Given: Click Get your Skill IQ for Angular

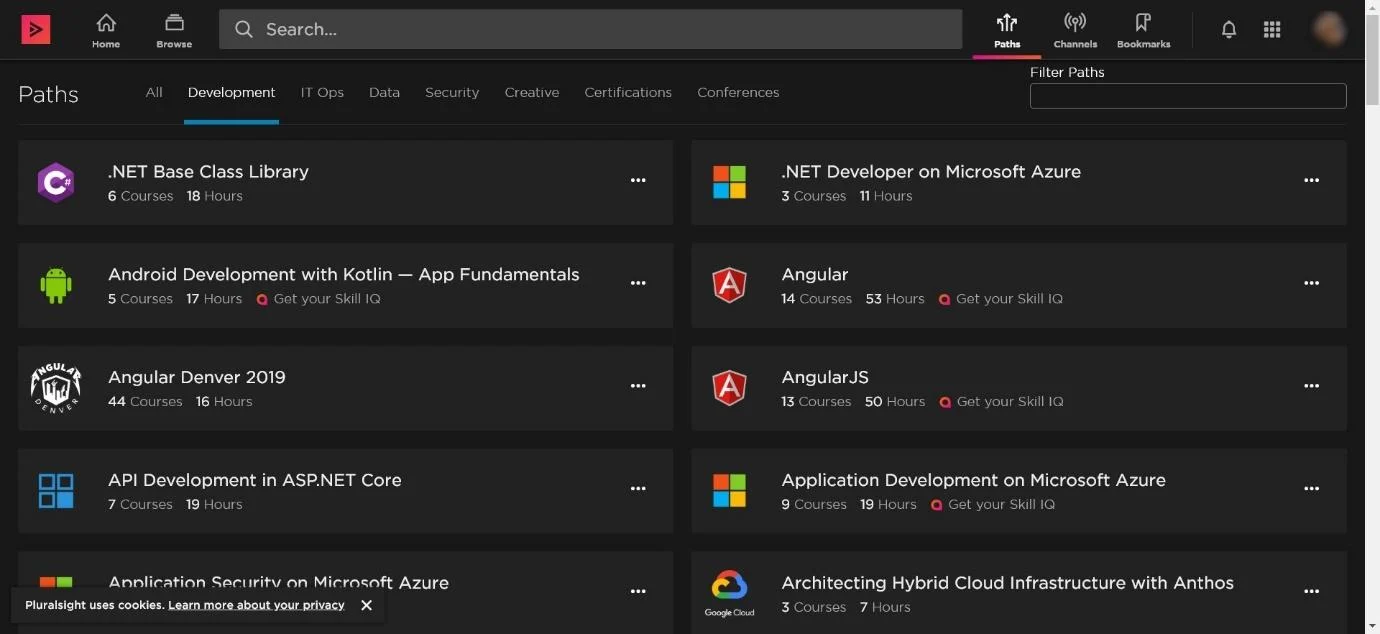Looking at the screenshot, I should (x=1009, y=299).
